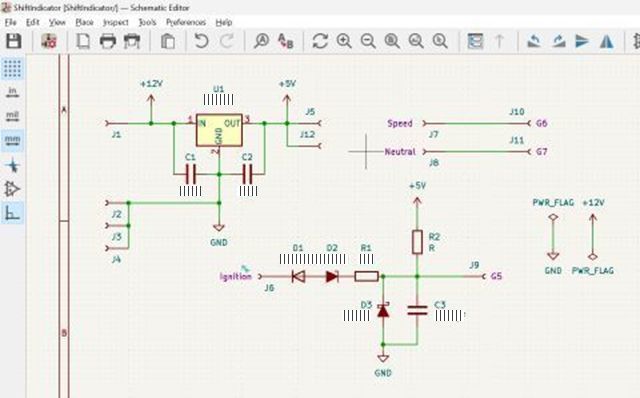
Task: Toggle grid display
Action: tap(12, 68)
